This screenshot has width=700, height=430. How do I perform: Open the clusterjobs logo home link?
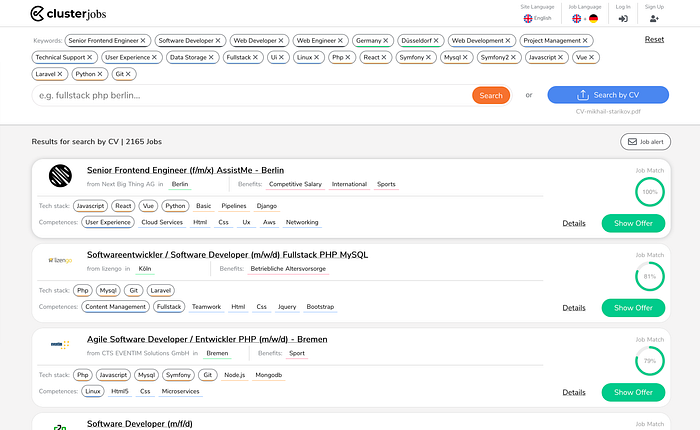pyautogui.click(x=68, y=14)
